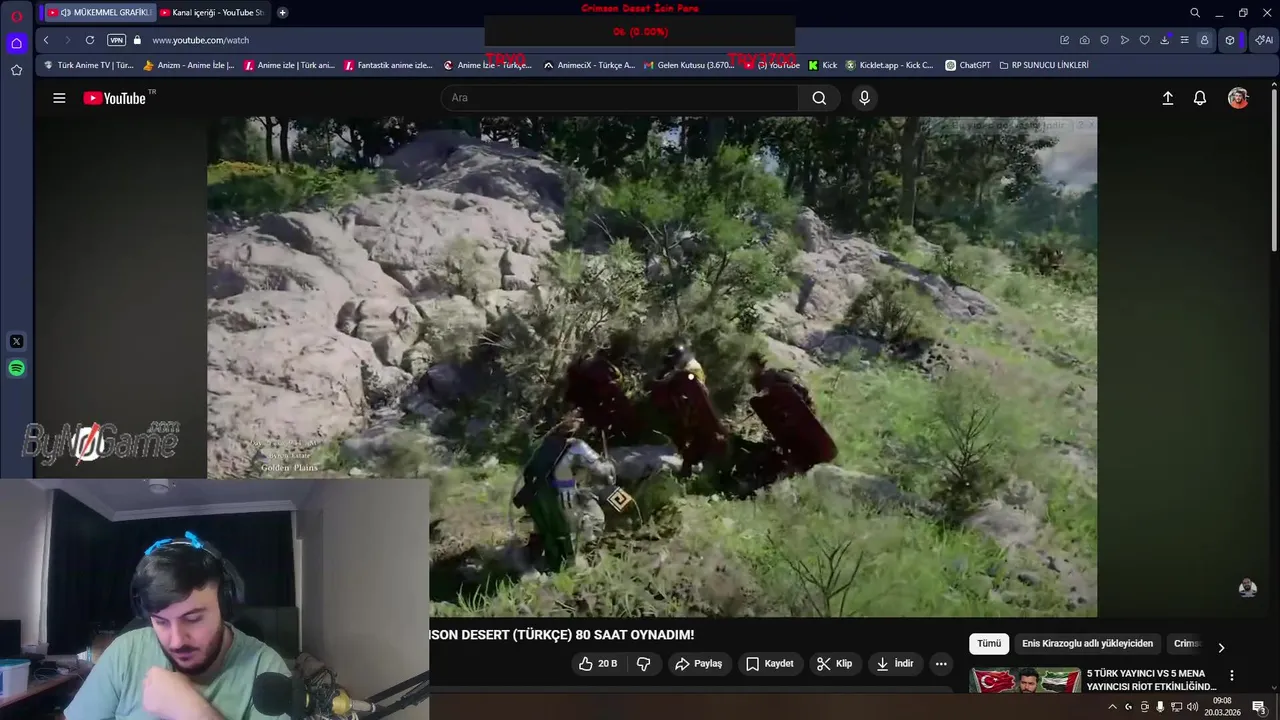Open the bookmarks star in Opera sidebar

(x=16, y=70)
